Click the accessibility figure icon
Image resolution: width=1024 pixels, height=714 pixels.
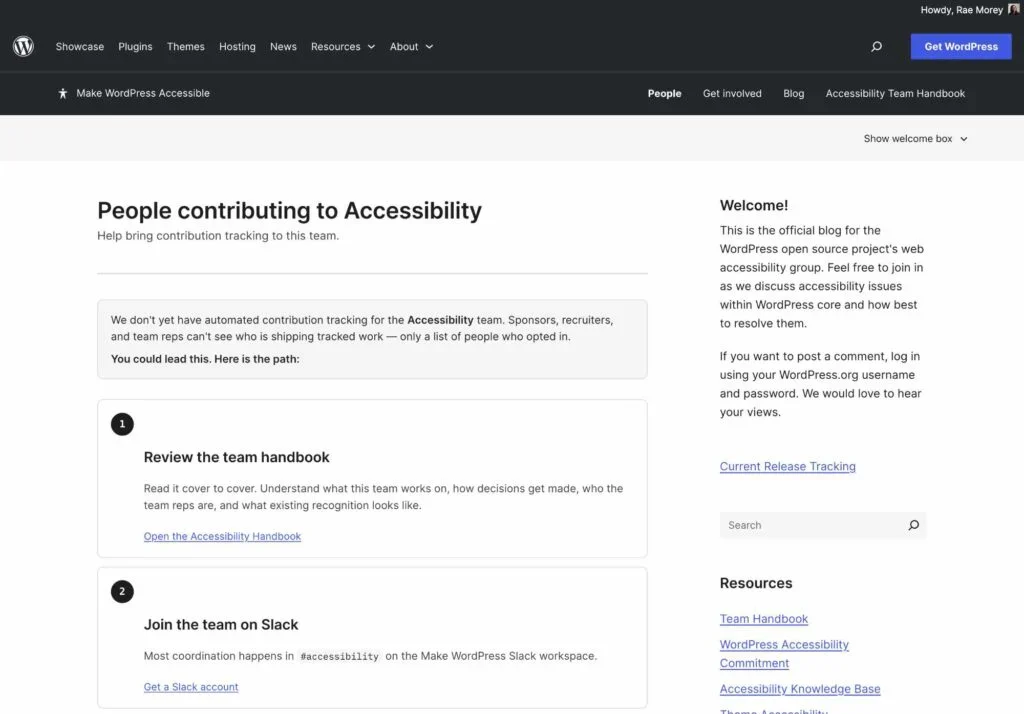(63, 93)
